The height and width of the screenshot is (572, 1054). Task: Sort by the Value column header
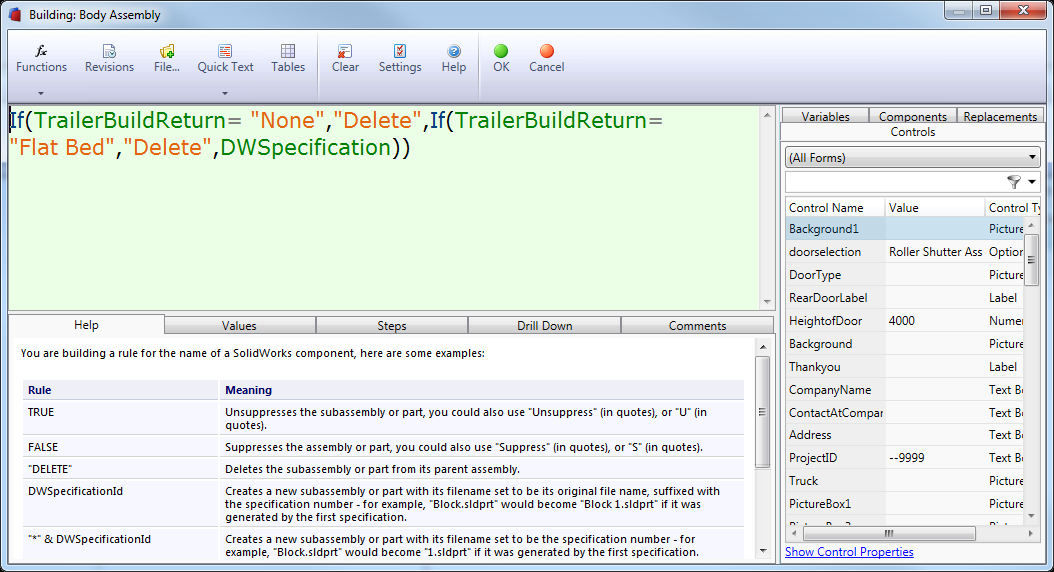[934, 208]
